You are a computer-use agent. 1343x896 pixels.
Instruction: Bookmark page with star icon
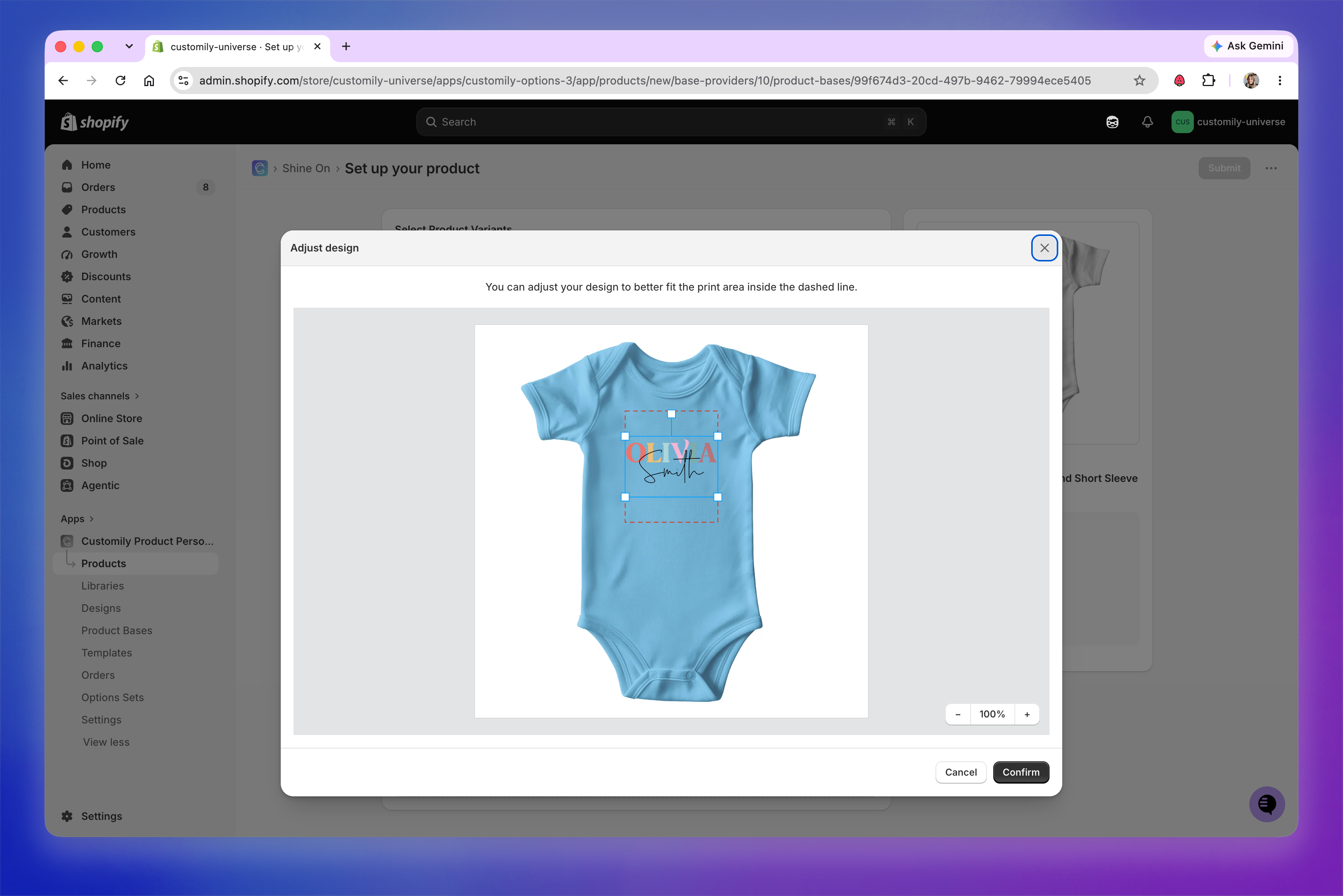click(1140, 81)
